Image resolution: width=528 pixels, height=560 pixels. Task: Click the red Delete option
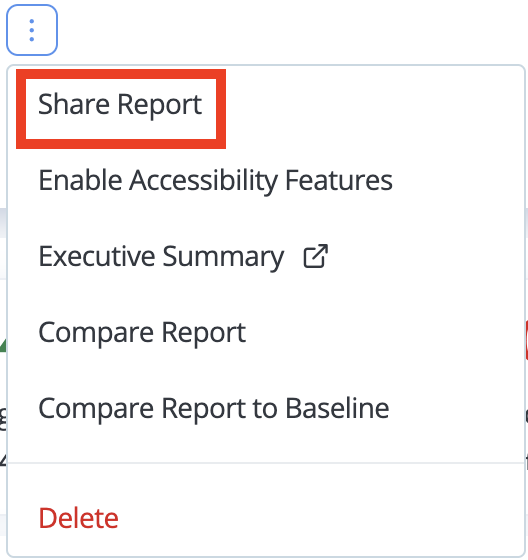click(78, 518)
